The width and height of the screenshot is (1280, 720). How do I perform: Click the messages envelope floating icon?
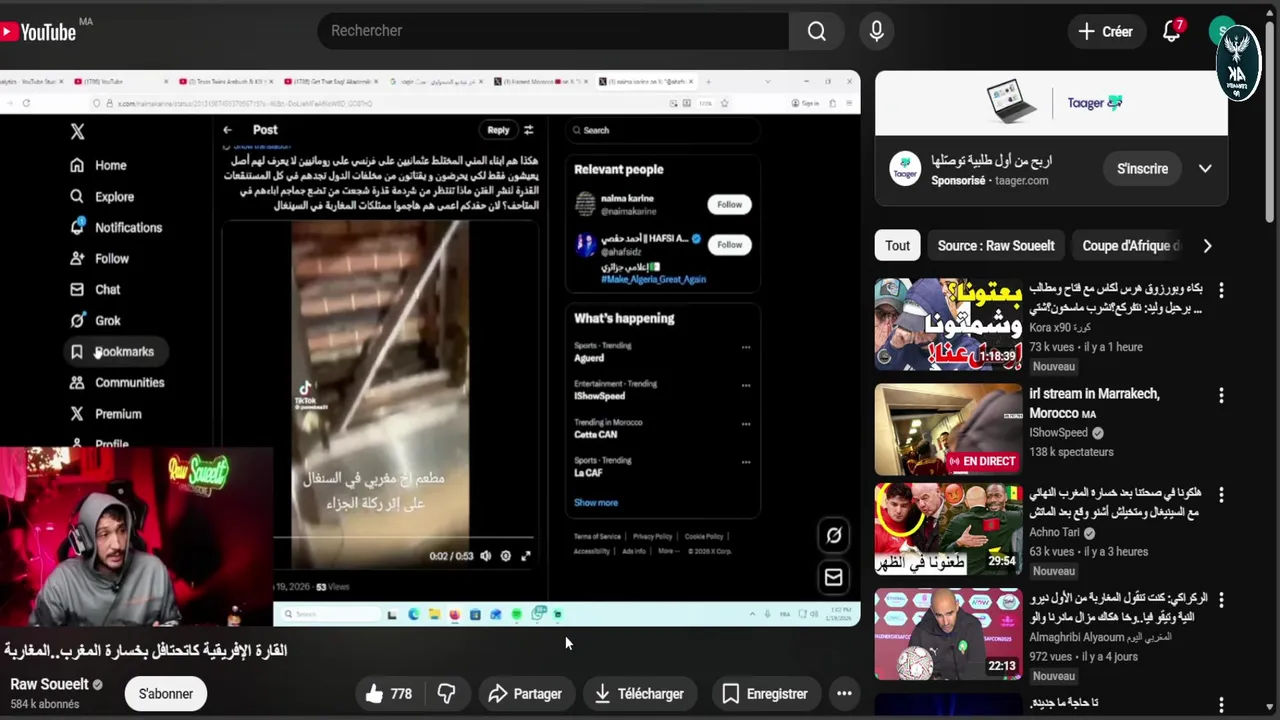tap(833, 577)
